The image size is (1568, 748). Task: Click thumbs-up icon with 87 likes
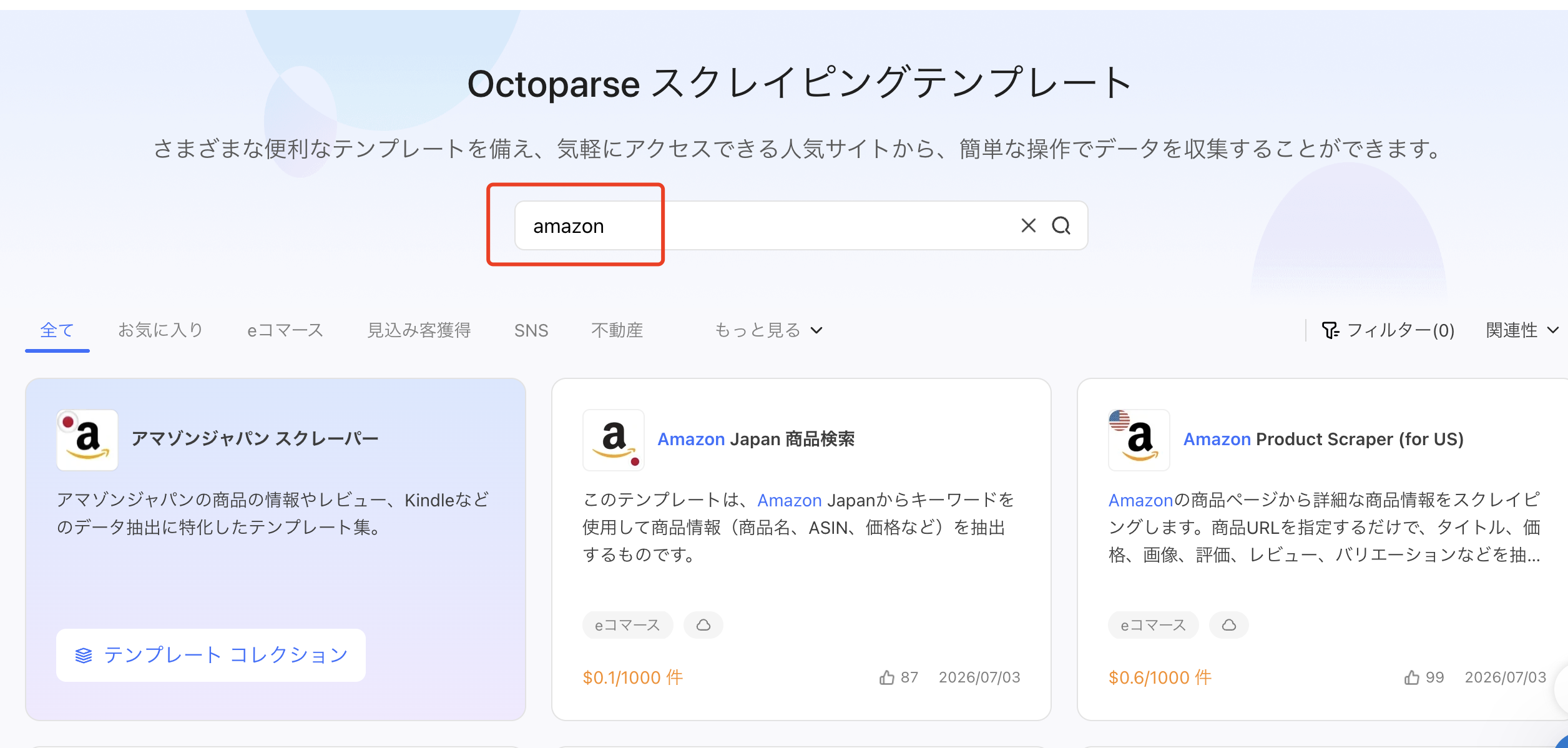point(886,677)
